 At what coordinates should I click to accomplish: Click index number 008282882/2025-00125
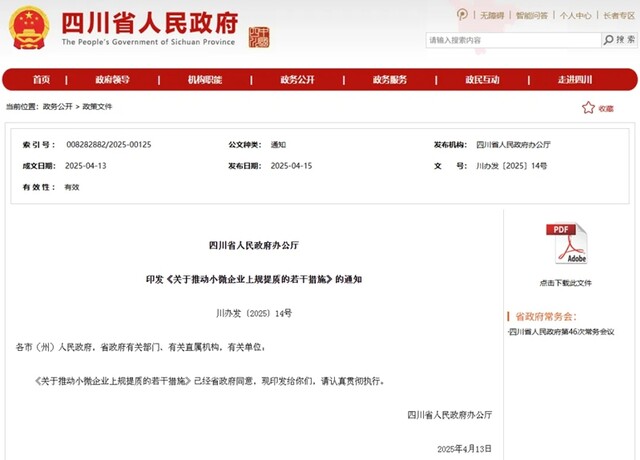[x=109, y=144]
